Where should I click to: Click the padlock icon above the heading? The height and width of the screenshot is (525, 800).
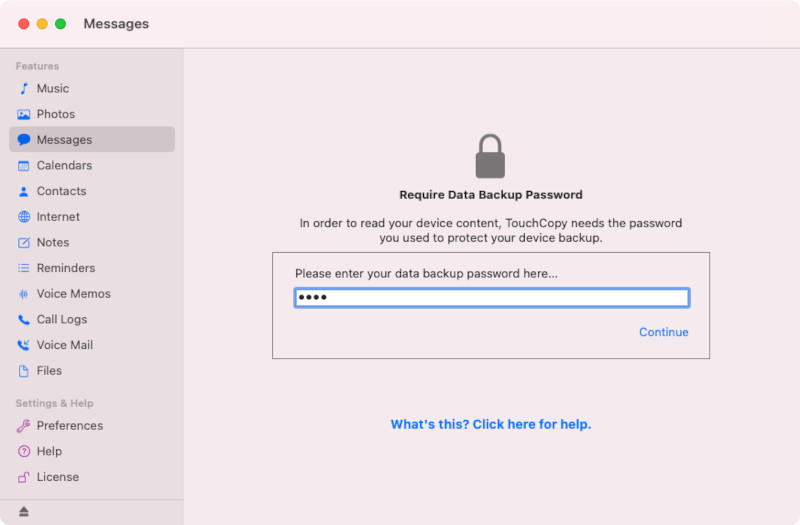click(x=490, y=157)
